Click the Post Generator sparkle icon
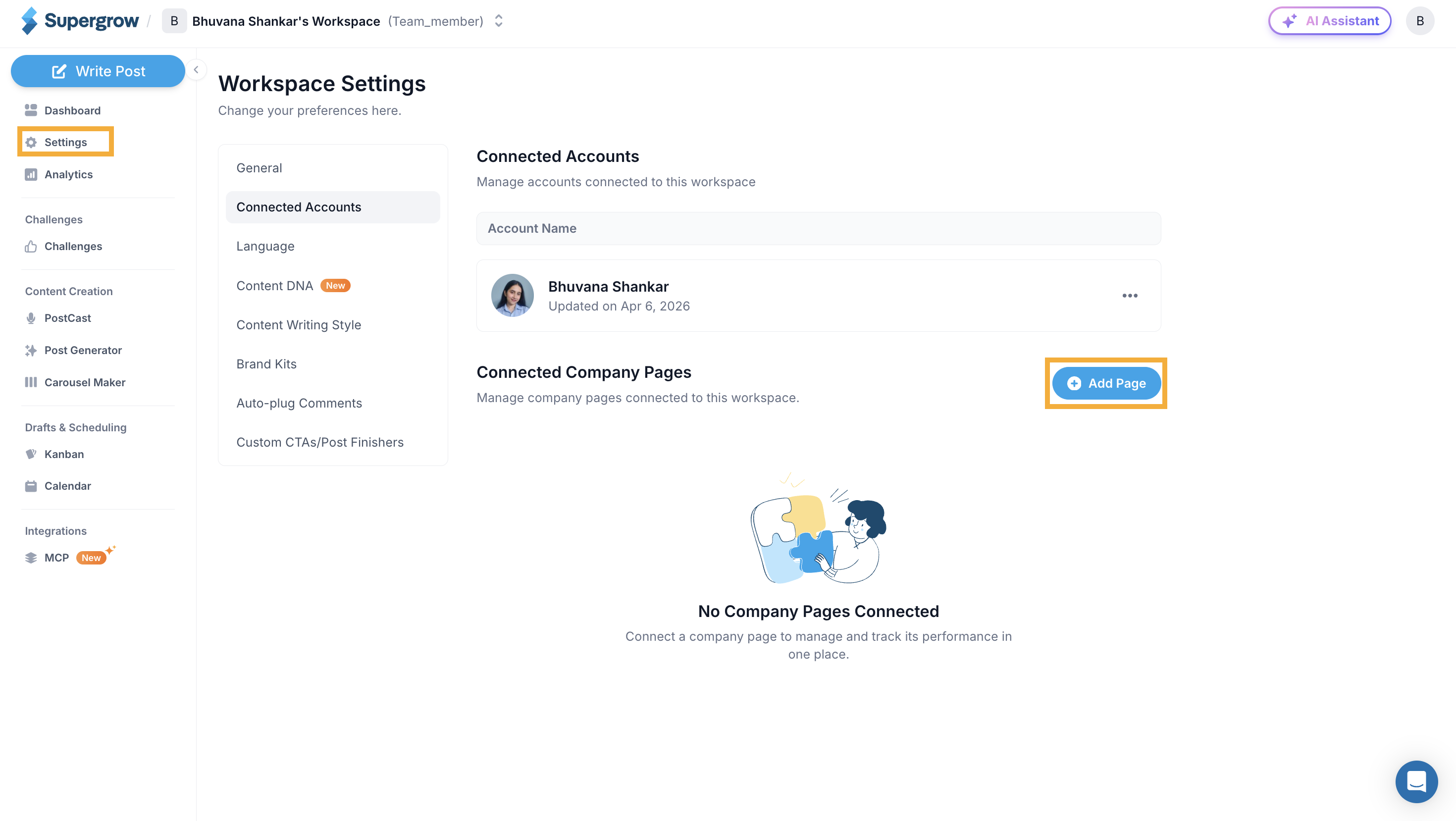Image resolution: width=1456 pixels, height=821 pixels. (x=31, y=350)
